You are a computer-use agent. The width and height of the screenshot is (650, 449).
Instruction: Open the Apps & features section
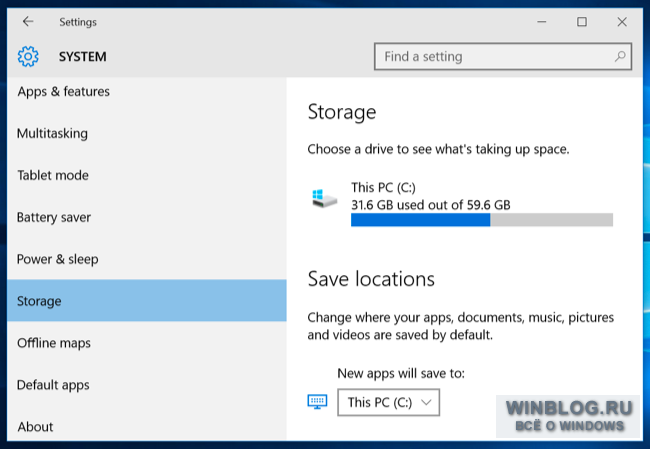coord(147,91)
